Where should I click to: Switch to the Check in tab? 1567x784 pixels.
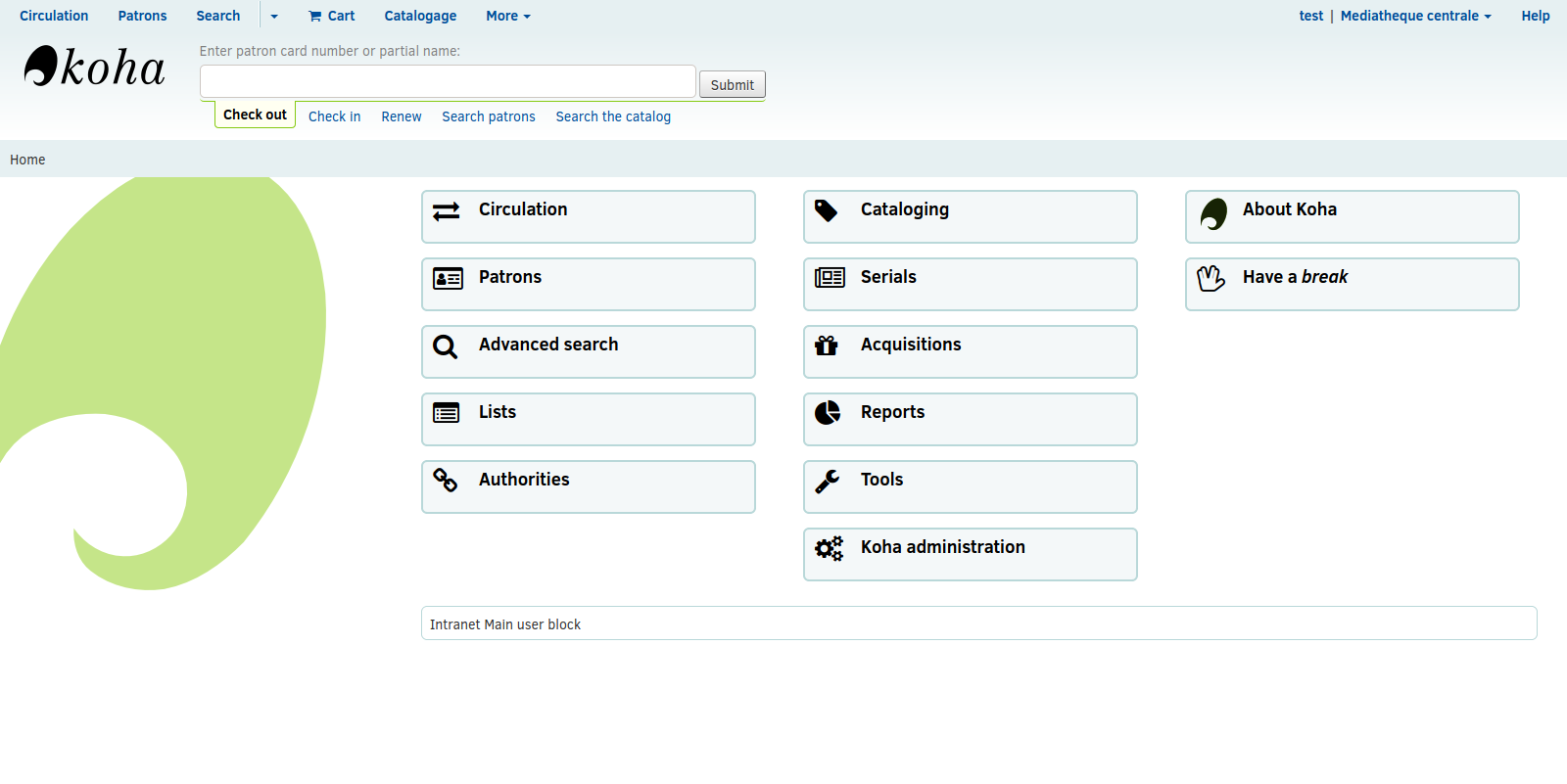(x=334, y=116)
